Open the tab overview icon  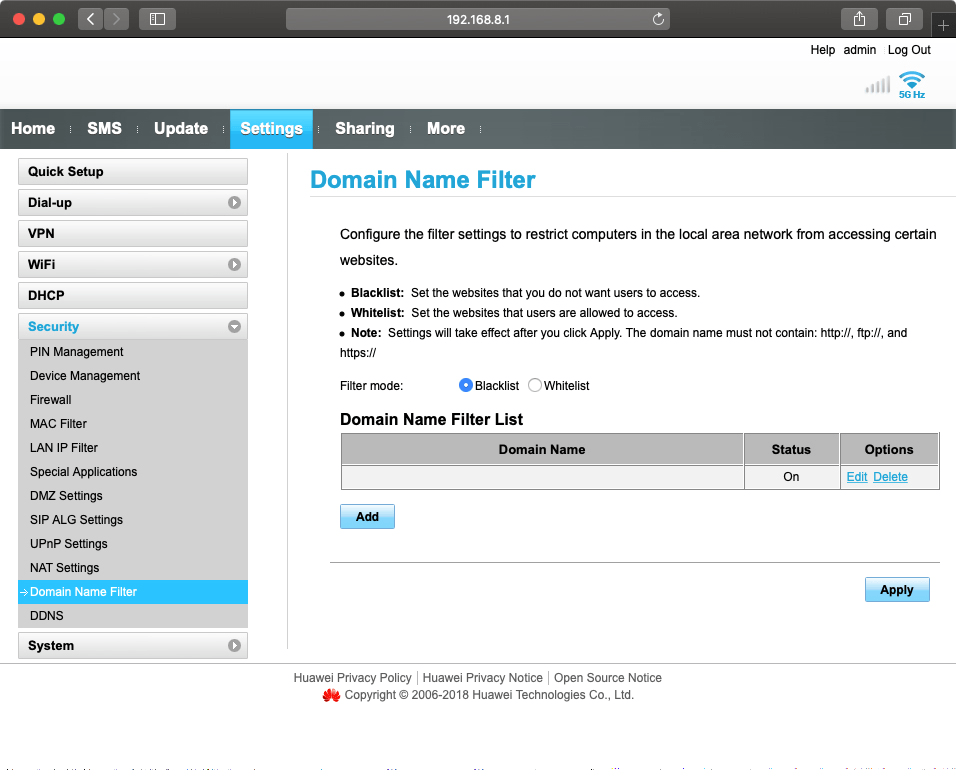pos(904,19)
